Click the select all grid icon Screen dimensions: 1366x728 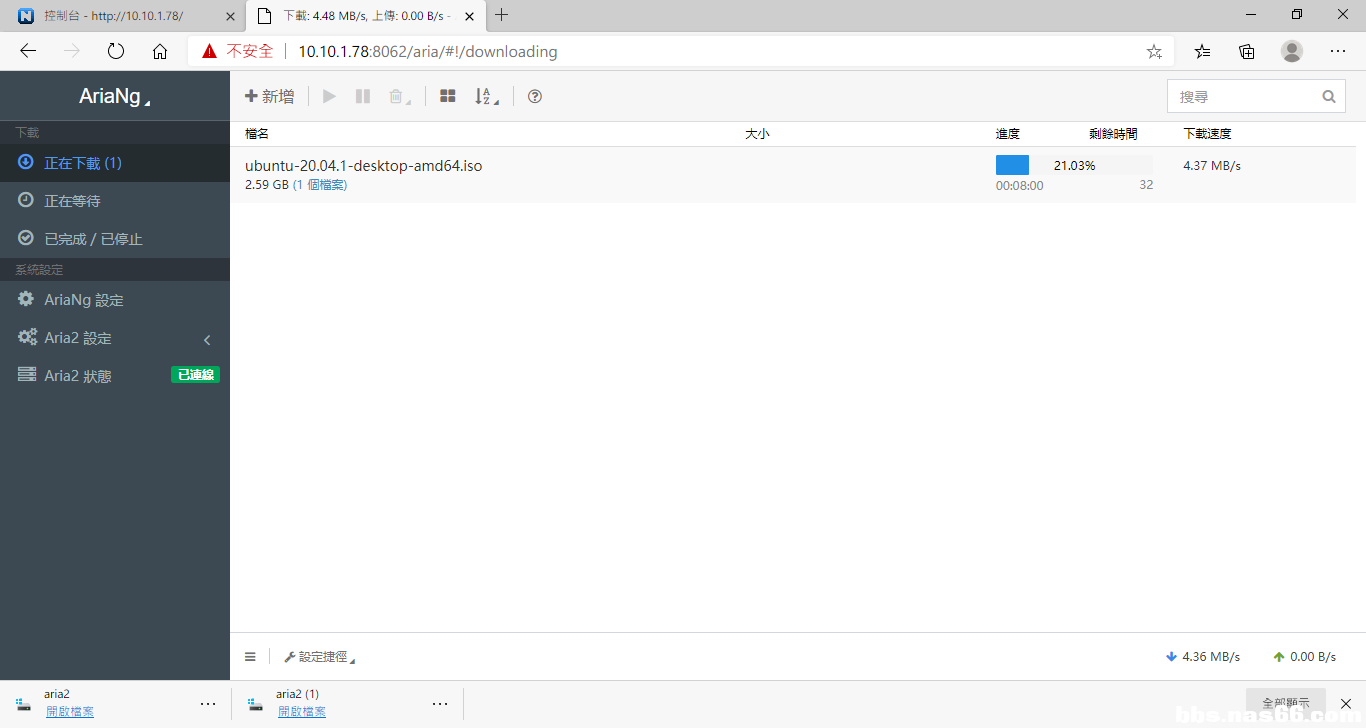pos(448,96)
